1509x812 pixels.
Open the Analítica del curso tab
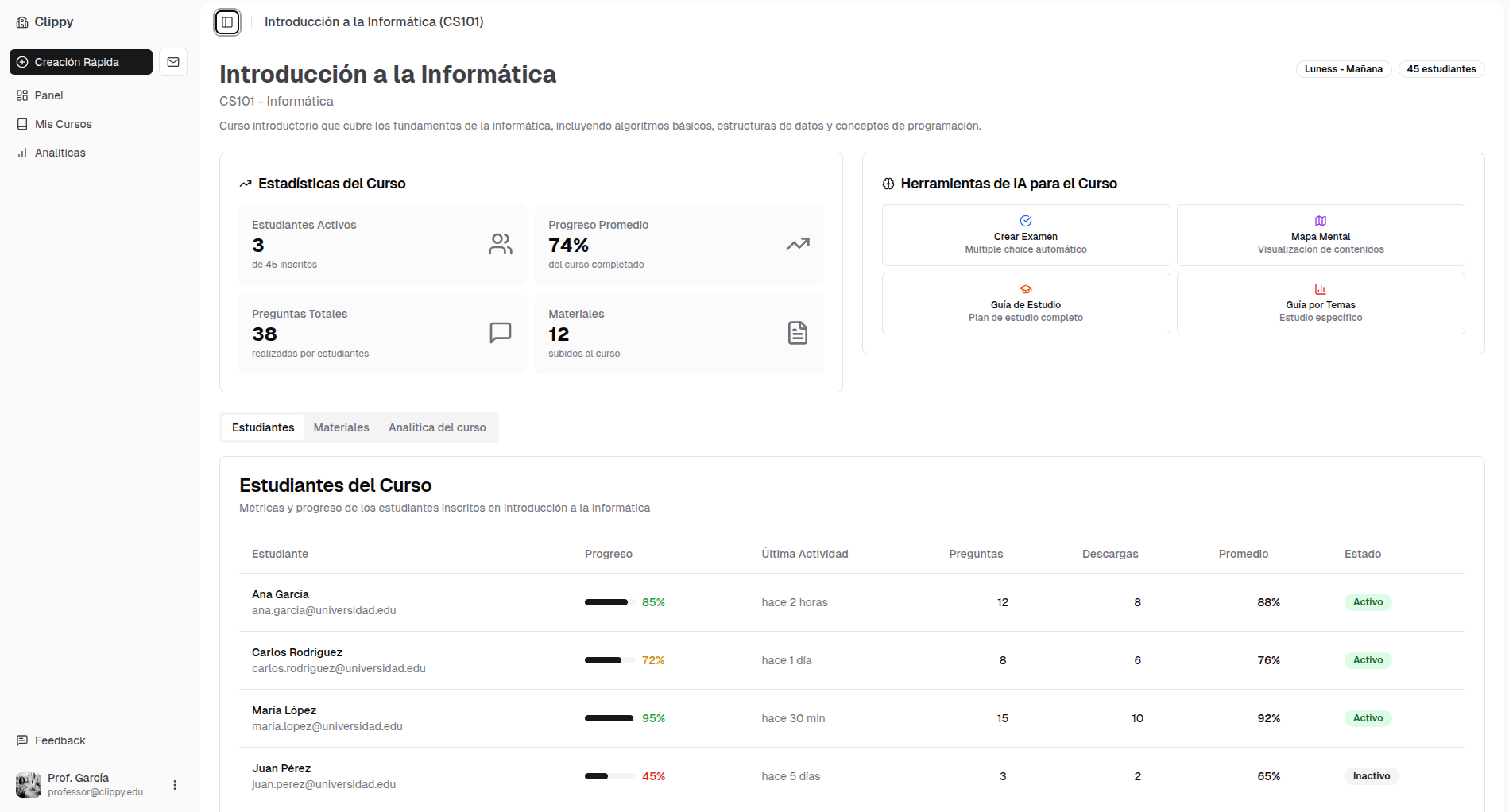coord(438,427)
